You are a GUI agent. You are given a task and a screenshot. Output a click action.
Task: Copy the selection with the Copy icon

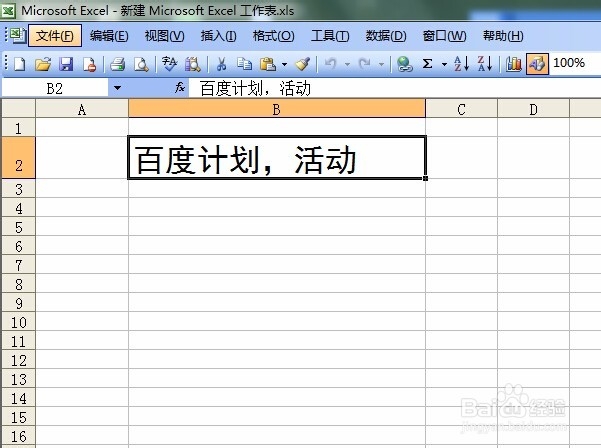tap(244, 64)
